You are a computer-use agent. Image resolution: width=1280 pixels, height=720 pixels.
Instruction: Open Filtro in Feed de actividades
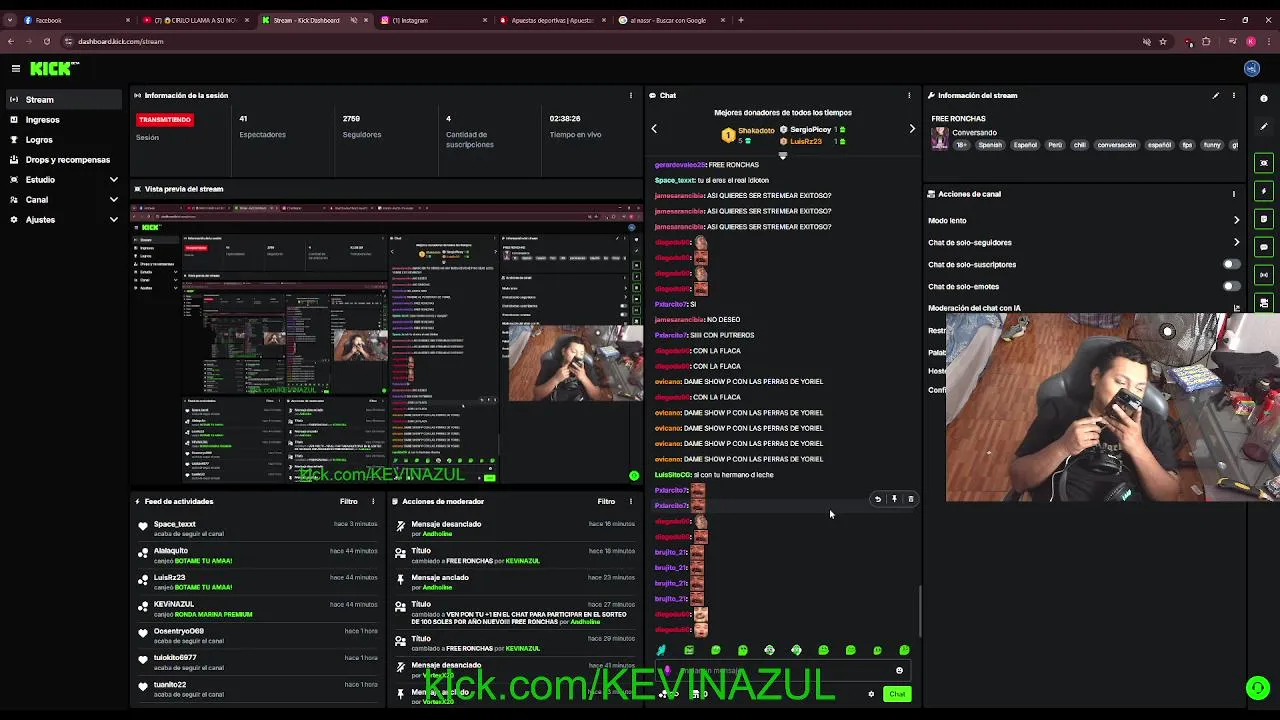point(348,502)
